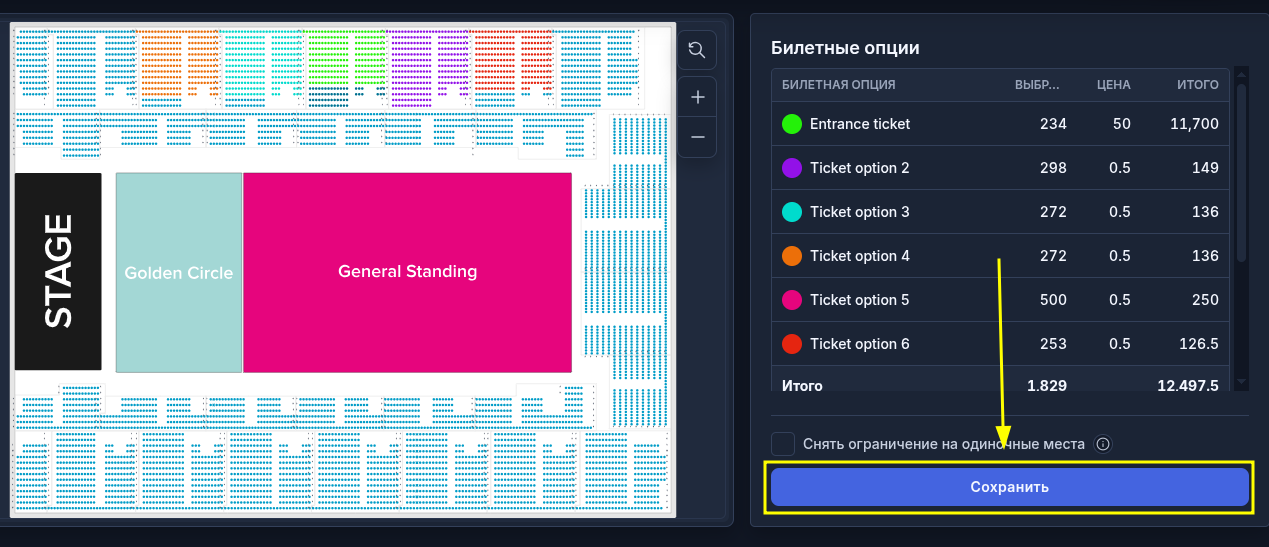
Task: Click the Билетные опции heading
Action: (x=845, y=48)
